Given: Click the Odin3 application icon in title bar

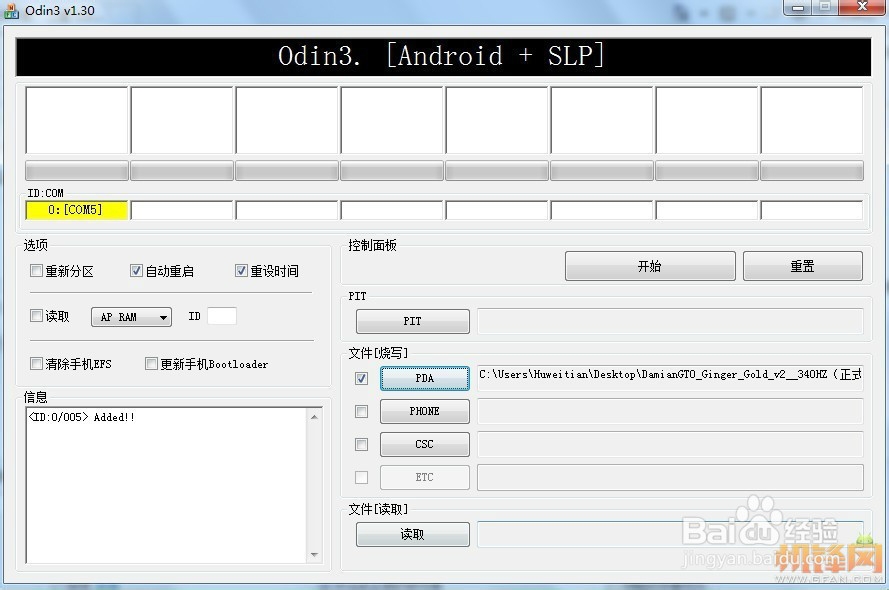Looking at the screenshot, I should click(11, 11).
